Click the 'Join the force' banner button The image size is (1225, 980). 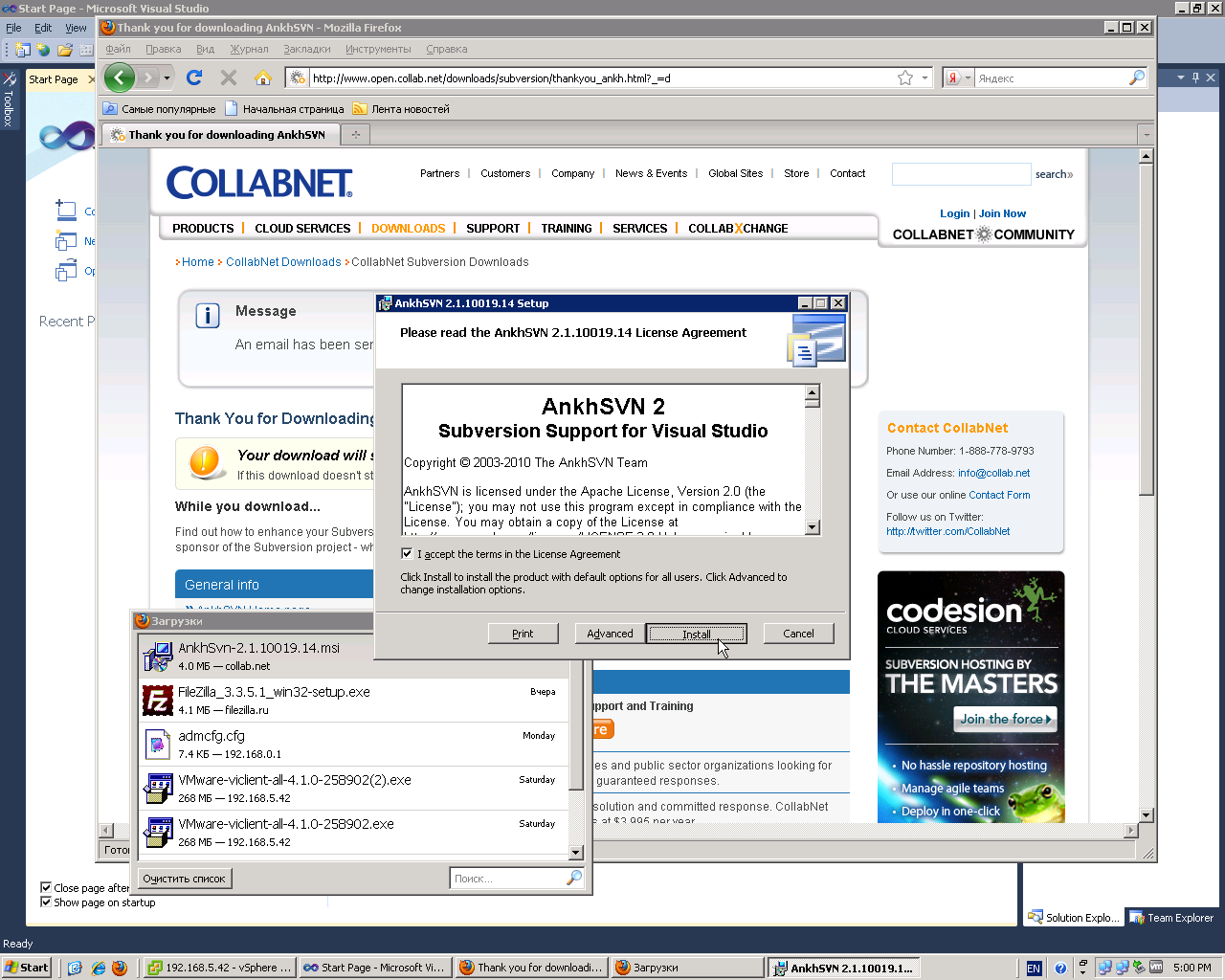[x=1005, y=719]
